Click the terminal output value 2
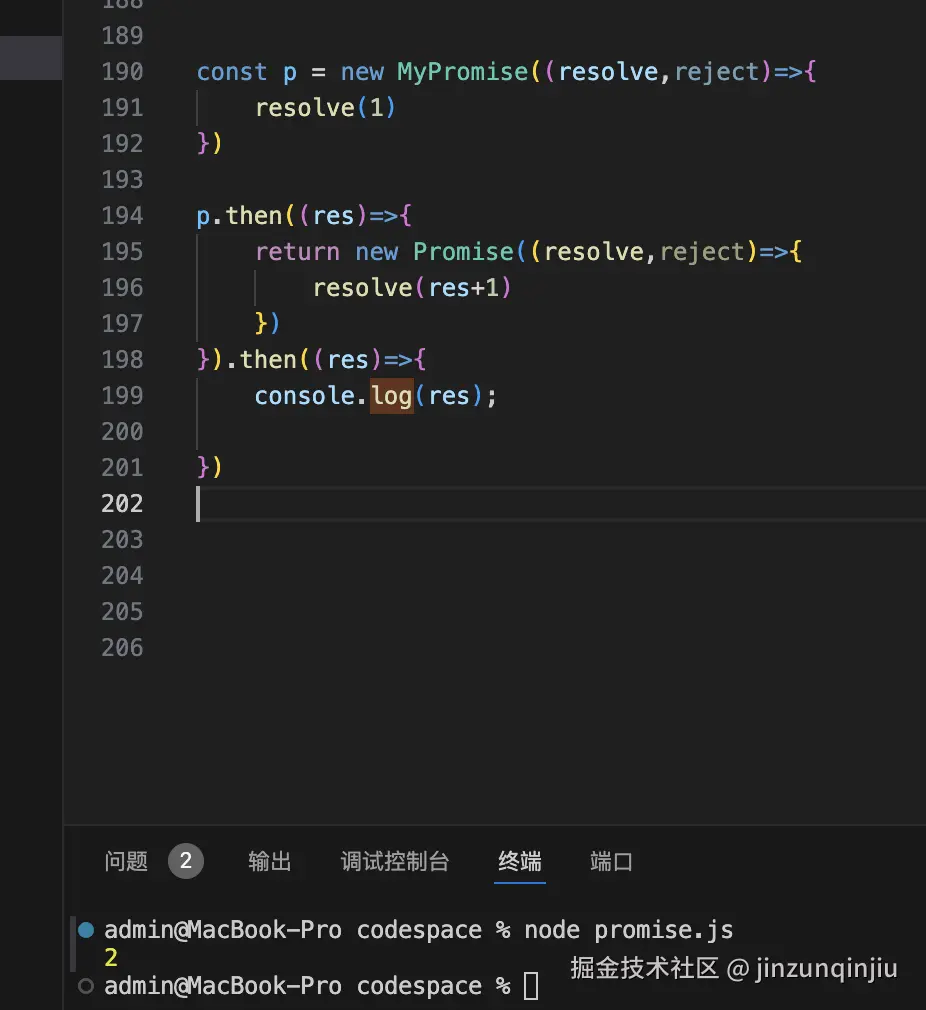This screenshot has width=926, height=1010. 111,958
